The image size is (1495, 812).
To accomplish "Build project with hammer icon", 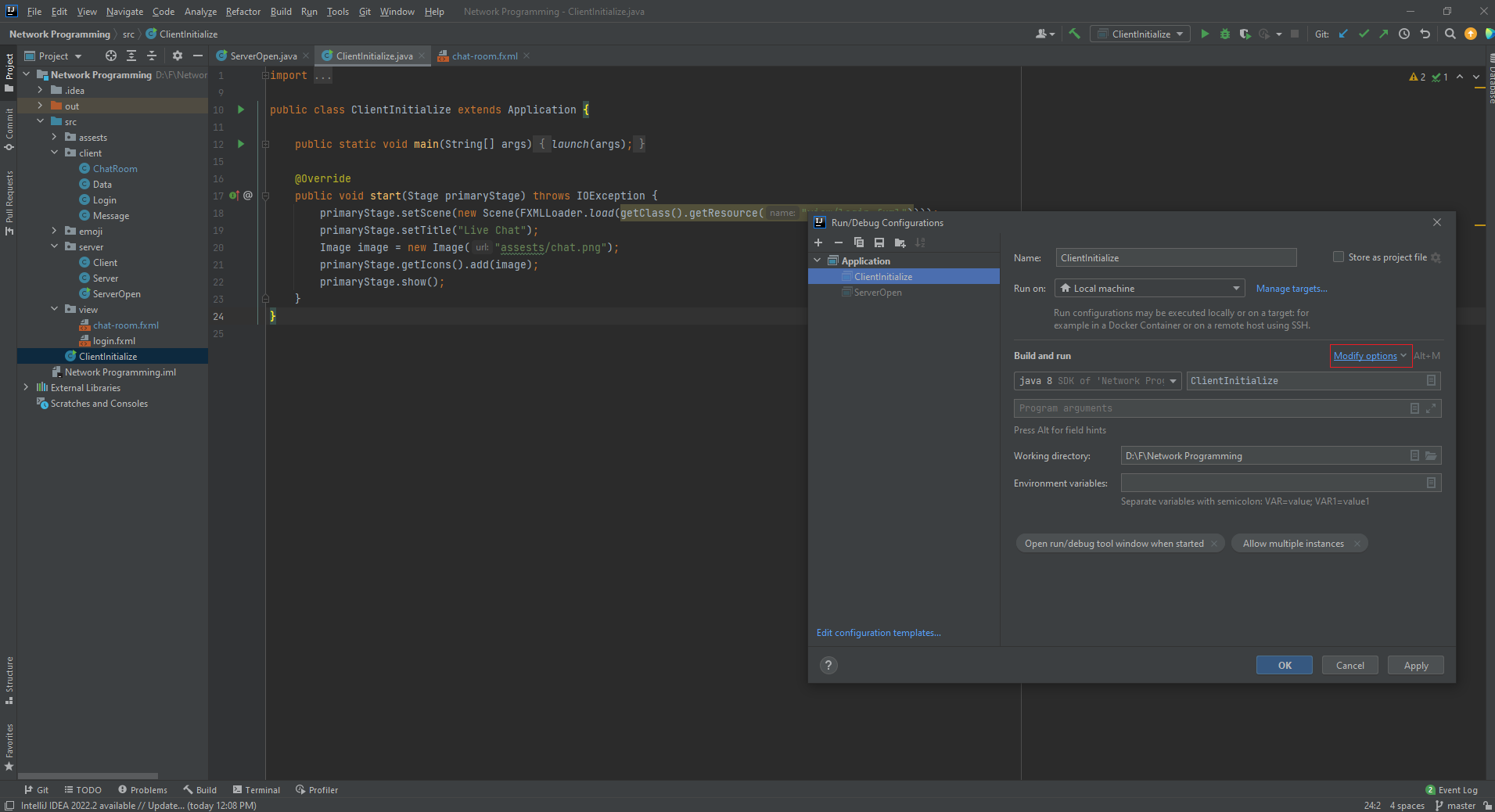I will pos(1075,34).
